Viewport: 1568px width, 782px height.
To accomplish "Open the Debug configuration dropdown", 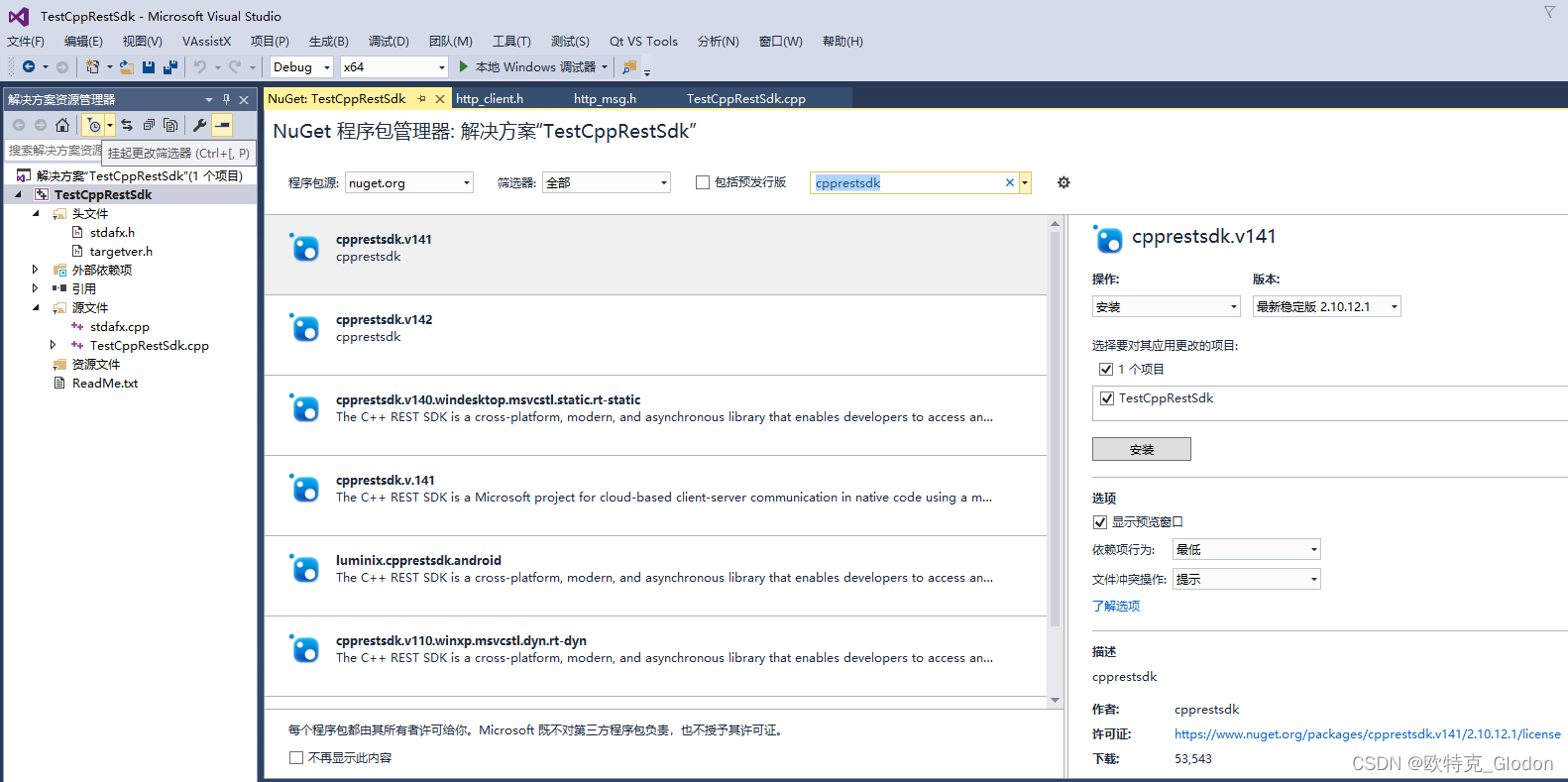I will click(302, 66).
